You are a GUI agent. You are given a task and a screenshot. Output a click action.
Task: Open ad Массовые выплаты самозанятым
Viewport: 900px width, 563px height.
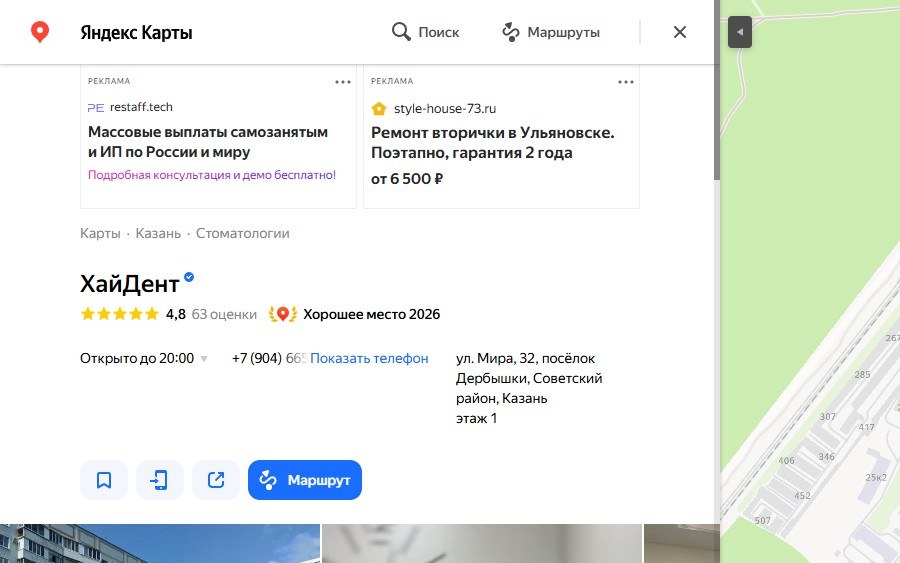coord(208,142)
